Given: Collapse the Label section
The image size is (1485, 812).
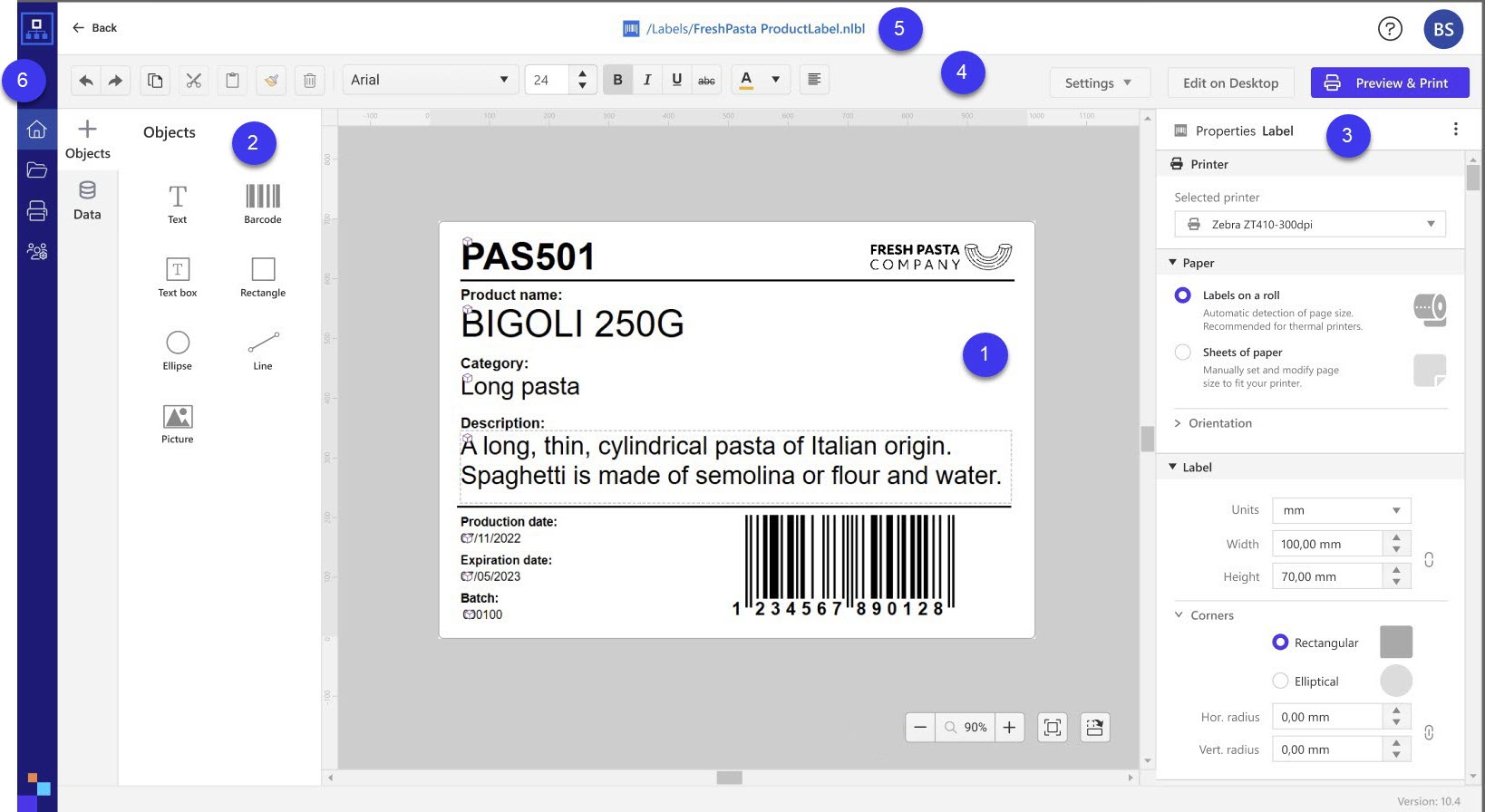Looking at the screenshot, I should tap(1172, 467).
